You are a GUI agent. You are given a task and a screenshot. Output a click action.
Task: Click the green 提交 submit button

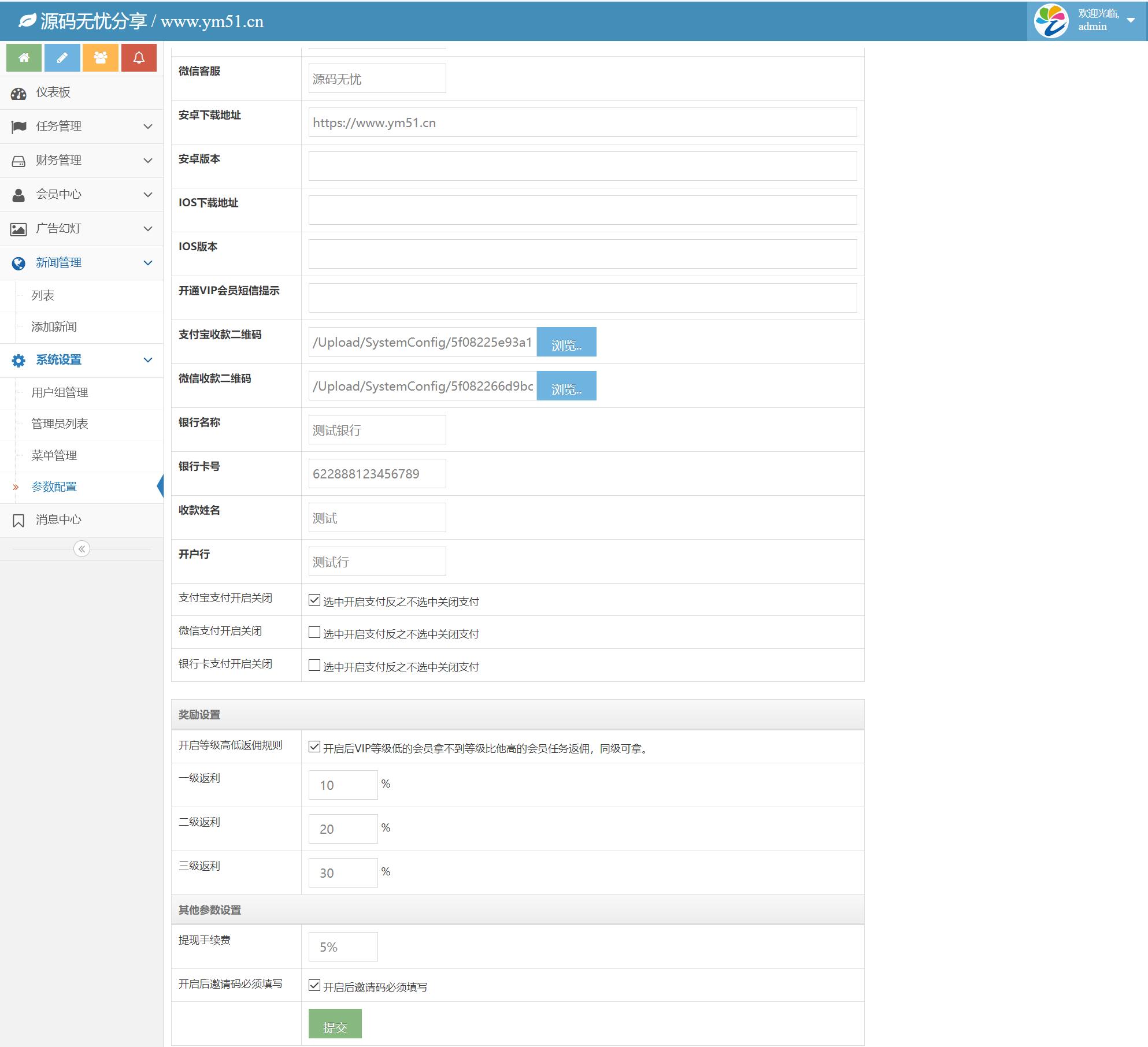[x=335, y=1023]
